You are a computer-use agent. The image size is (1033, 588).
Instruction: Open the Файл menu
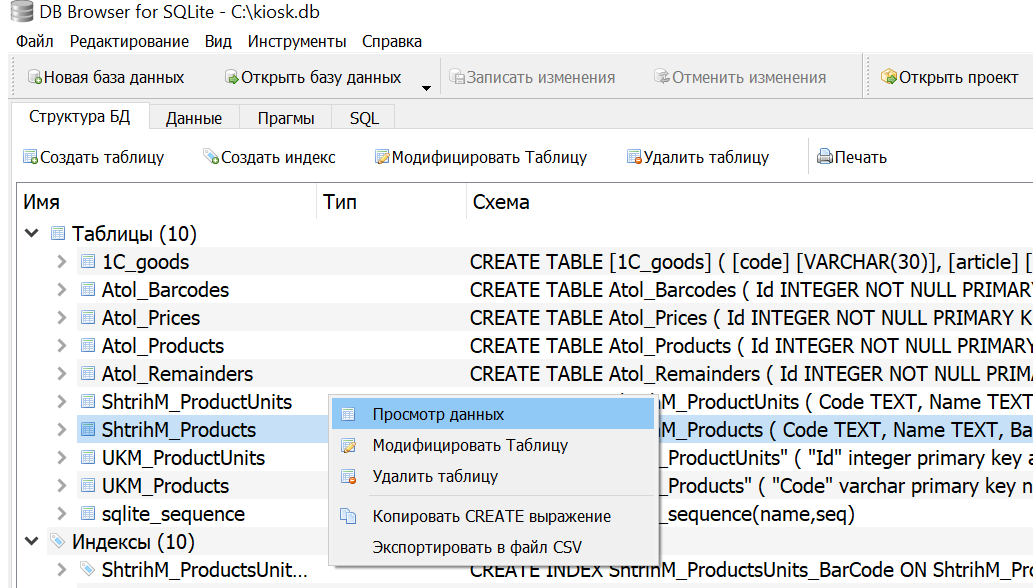point(34,41)
